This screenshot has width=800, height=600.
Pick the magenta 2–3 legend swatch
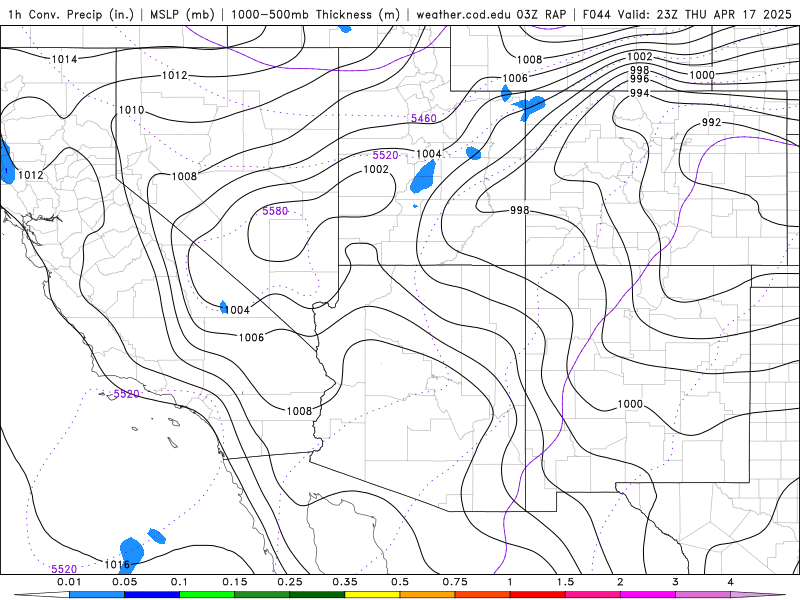pos(648,595)
